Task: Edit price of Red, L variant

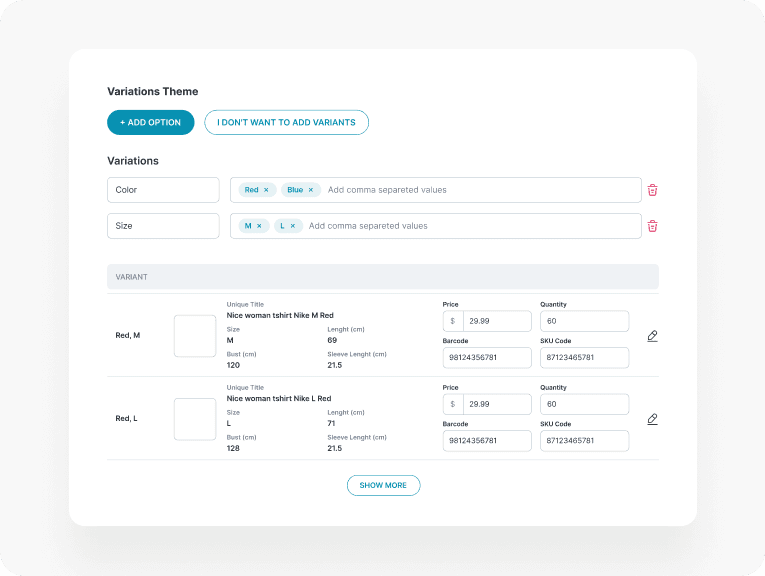Action: (497, 404)
